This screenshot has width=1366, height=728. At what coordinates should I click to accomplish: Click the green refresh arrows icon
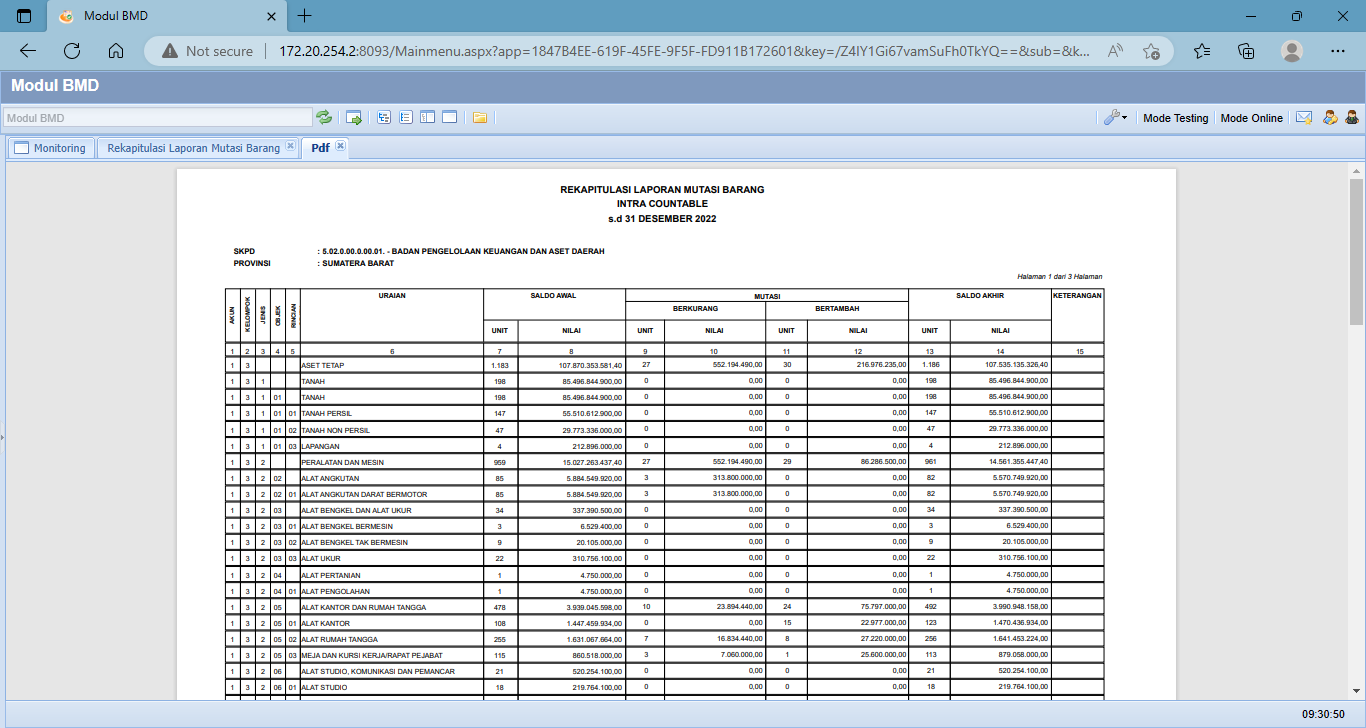pyautogui.click(x=324, y=117)
